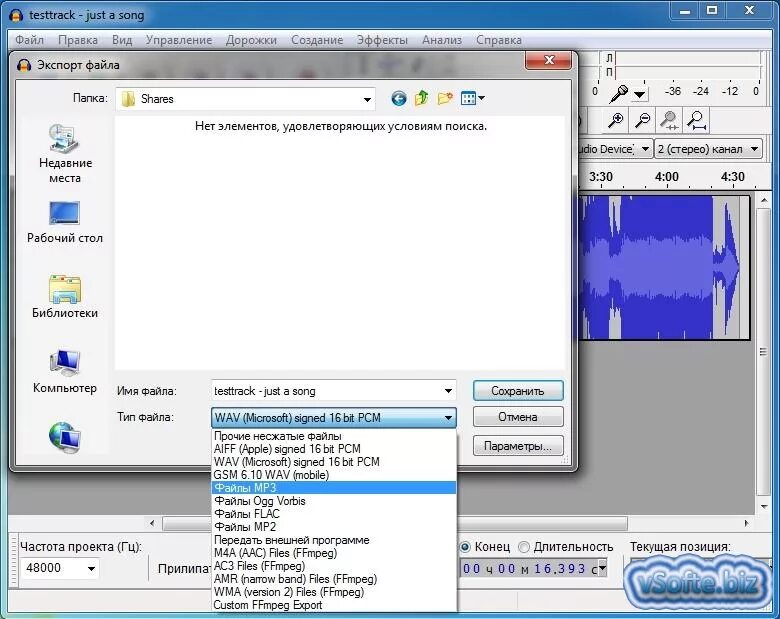The height and width of the screenshot is (619, 780).
Task: Click the 4:00 mark on timeline ruler
Action: tap(667, 177)
